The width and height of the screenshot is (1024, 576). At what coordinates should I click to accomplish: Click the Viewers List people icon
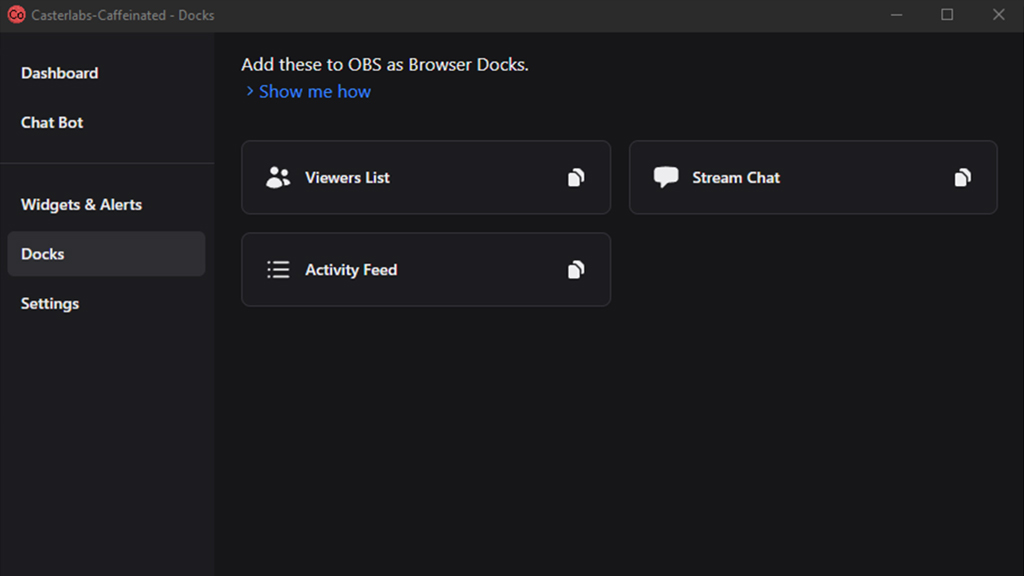pos(278,177)
